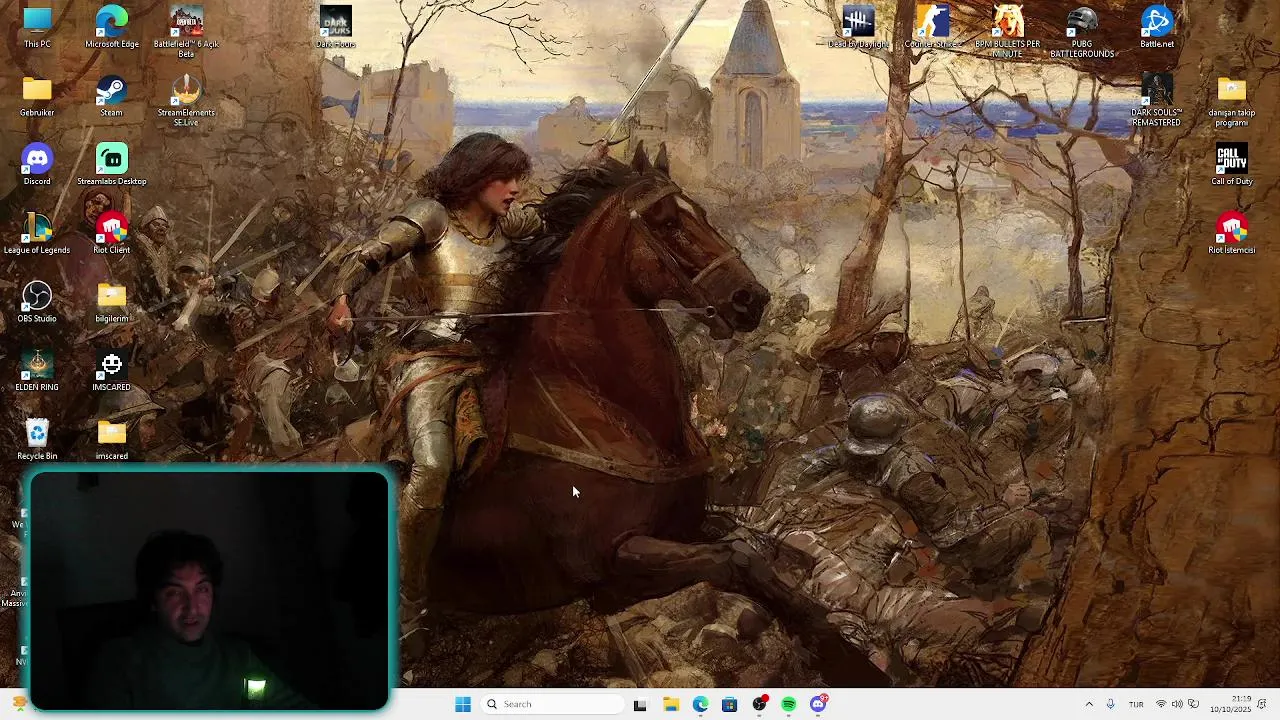1280x720 pixels.
Task: Select the Recycle Bin
Action: click(37, 439)
